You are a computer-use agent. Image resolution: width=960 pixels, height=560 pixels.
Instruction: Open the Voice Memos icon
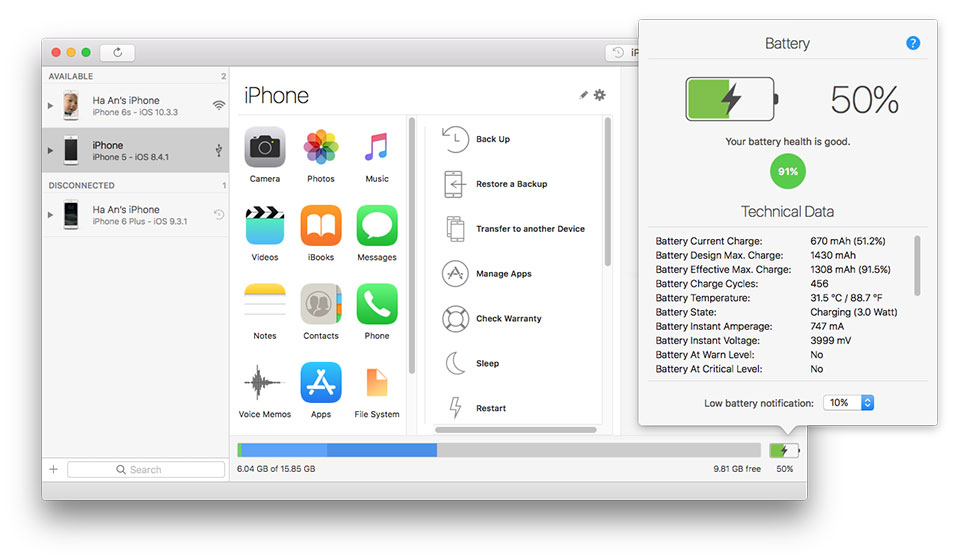pos(264,382)
